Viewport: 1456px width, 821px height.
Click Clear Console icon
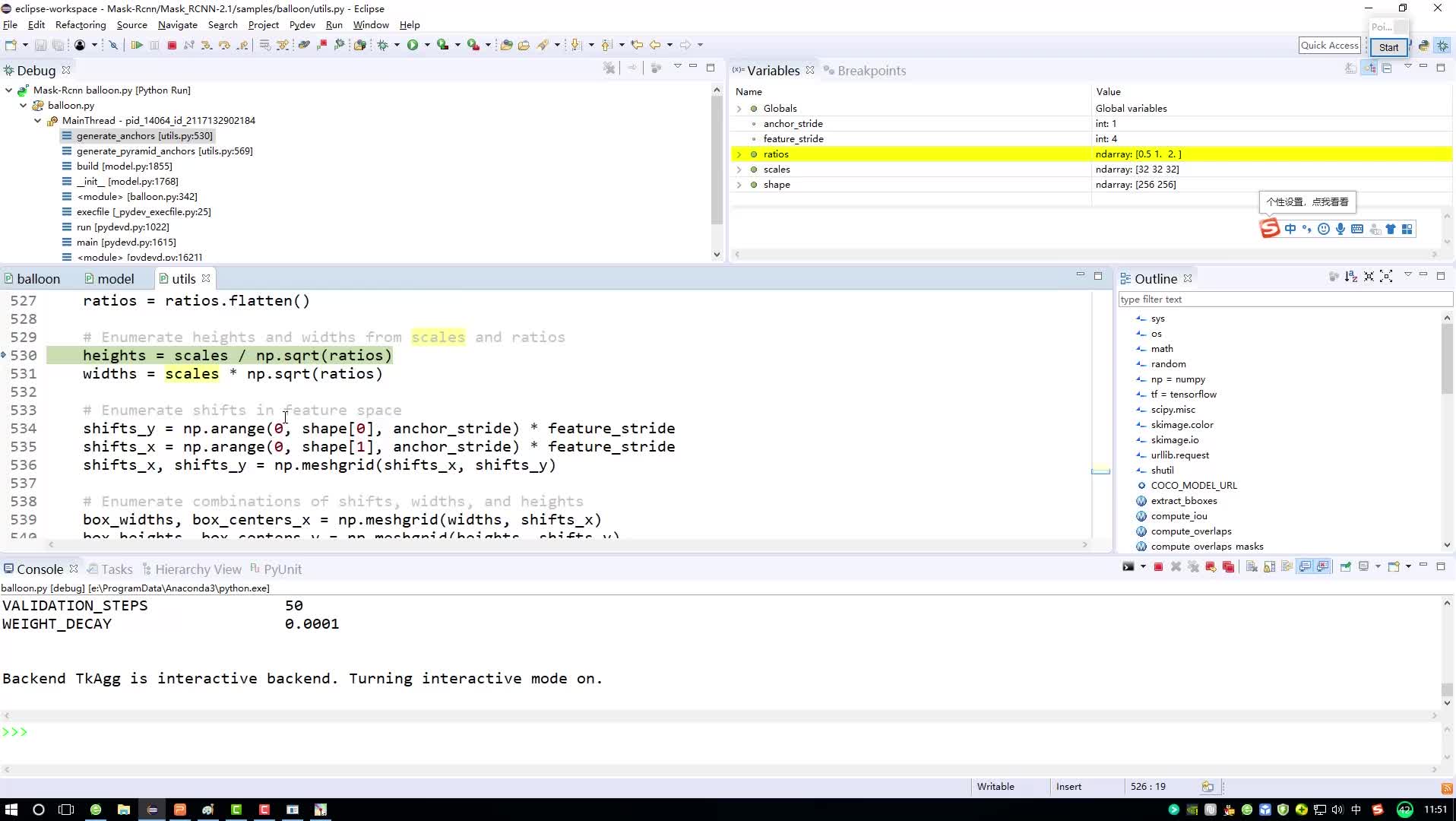1252,566
